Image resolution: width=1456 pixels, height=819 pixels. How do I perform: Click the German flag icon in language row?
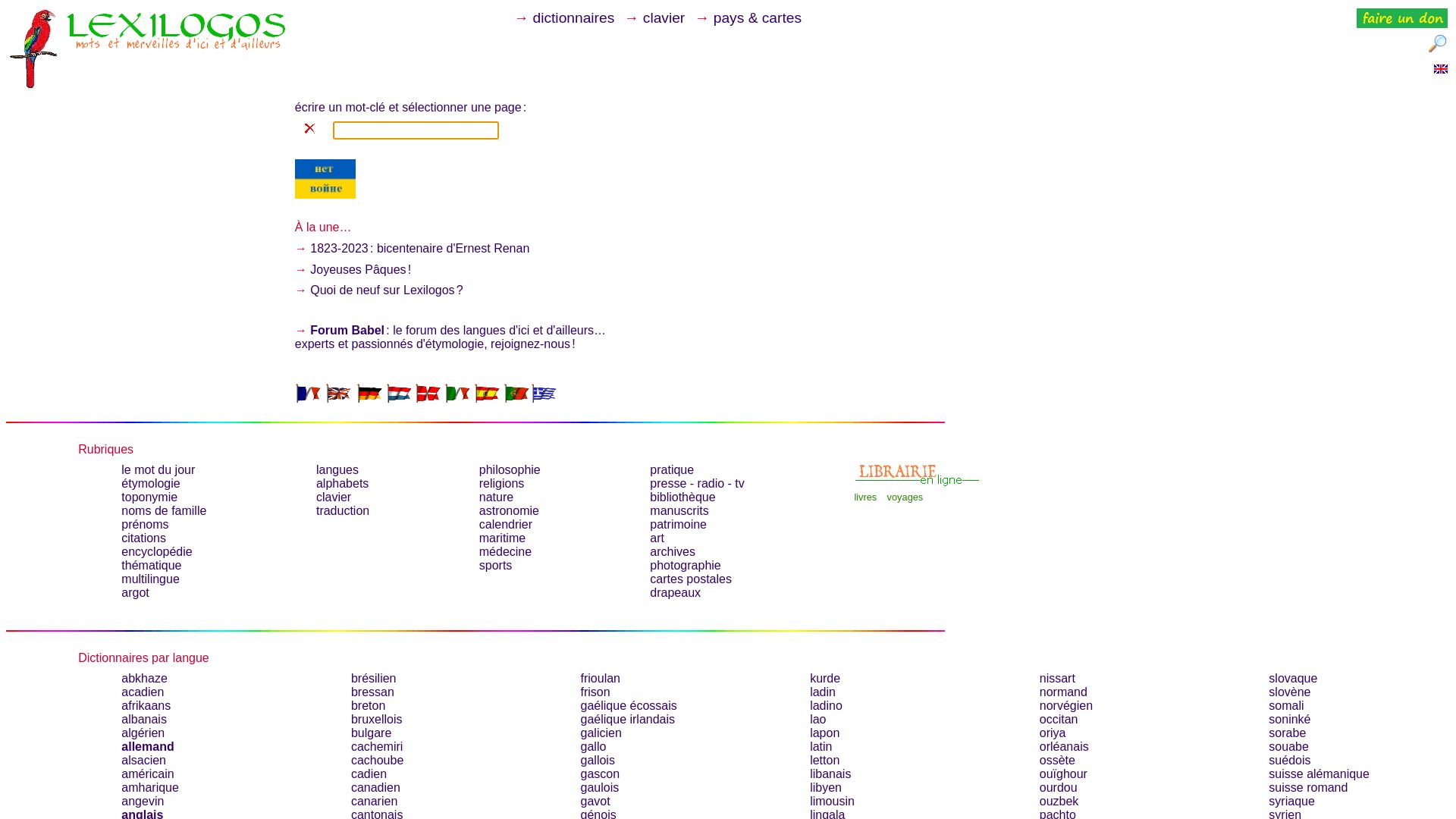coord(368,393)
